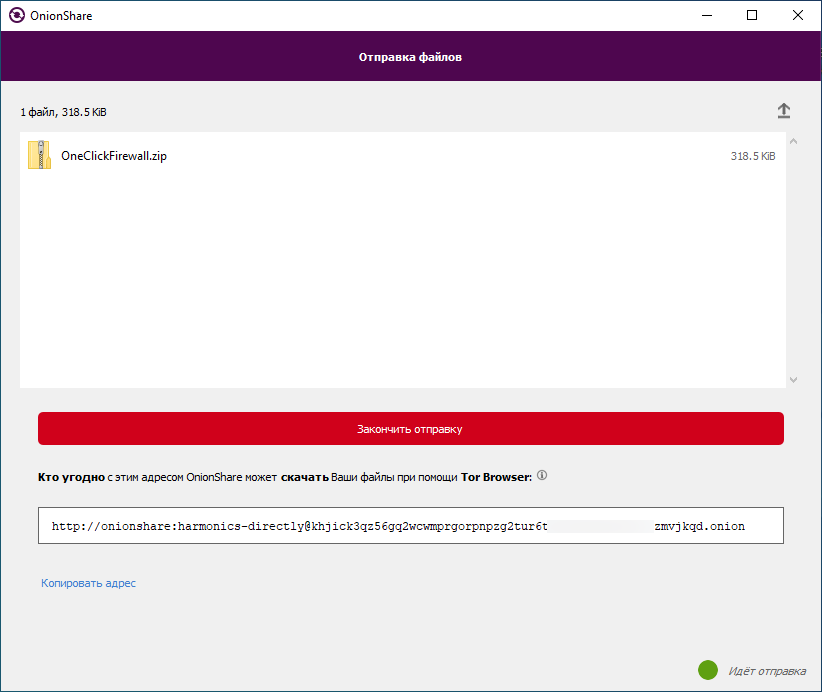822x692 pixels.
Task: Select the OneClickFirewall.zip file name
Action: [114, 156]
